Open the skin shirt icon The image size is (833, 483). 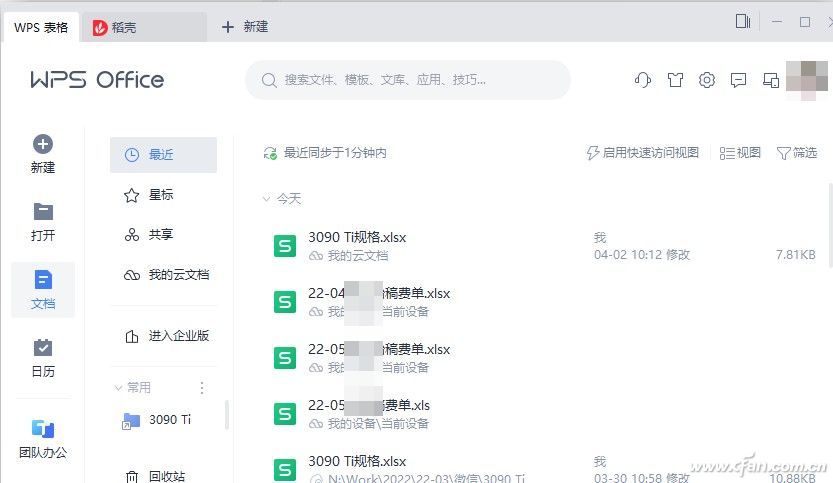tap(675, 80)
